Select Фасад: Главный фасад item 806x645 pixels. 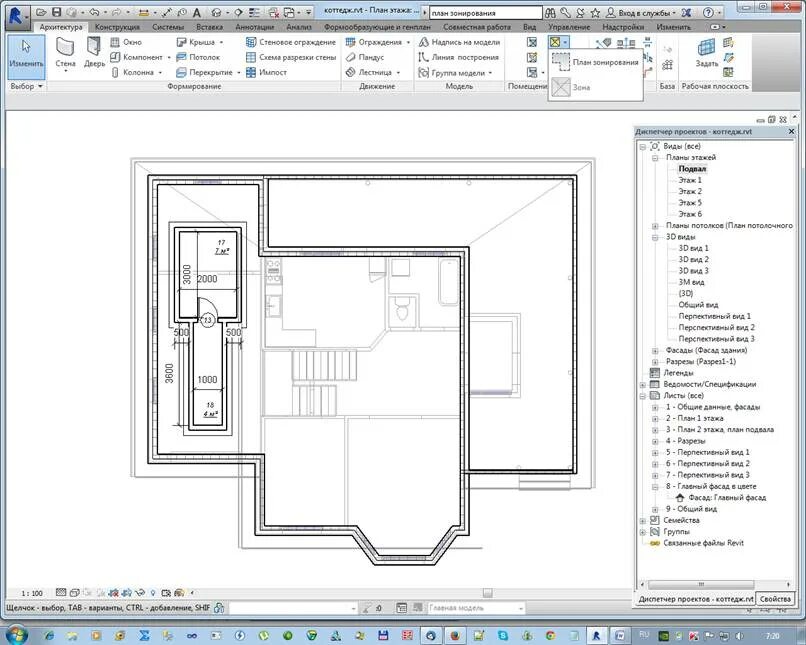tap(721, 497)
